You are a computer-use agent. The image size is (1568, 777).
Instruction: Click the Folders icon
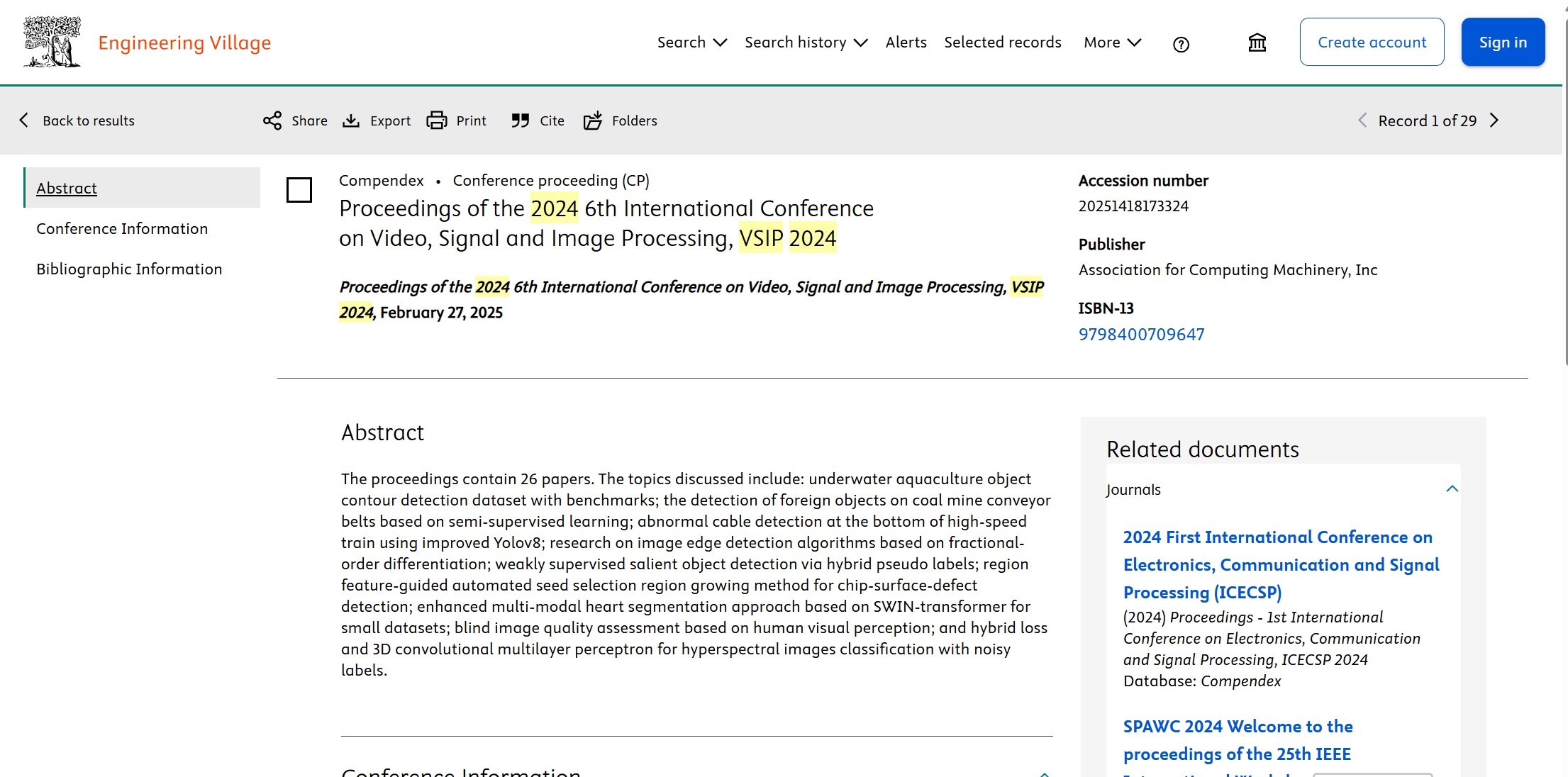click(x=593, y=121)
